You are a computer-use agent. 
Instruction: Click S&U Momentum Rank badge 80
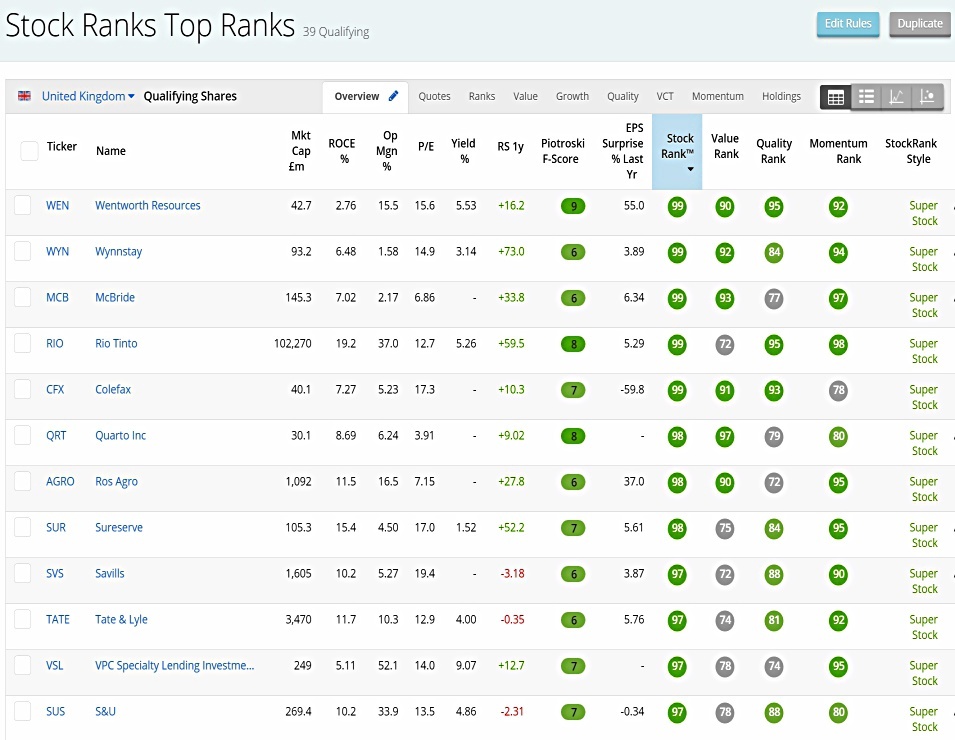pos(839,712)
